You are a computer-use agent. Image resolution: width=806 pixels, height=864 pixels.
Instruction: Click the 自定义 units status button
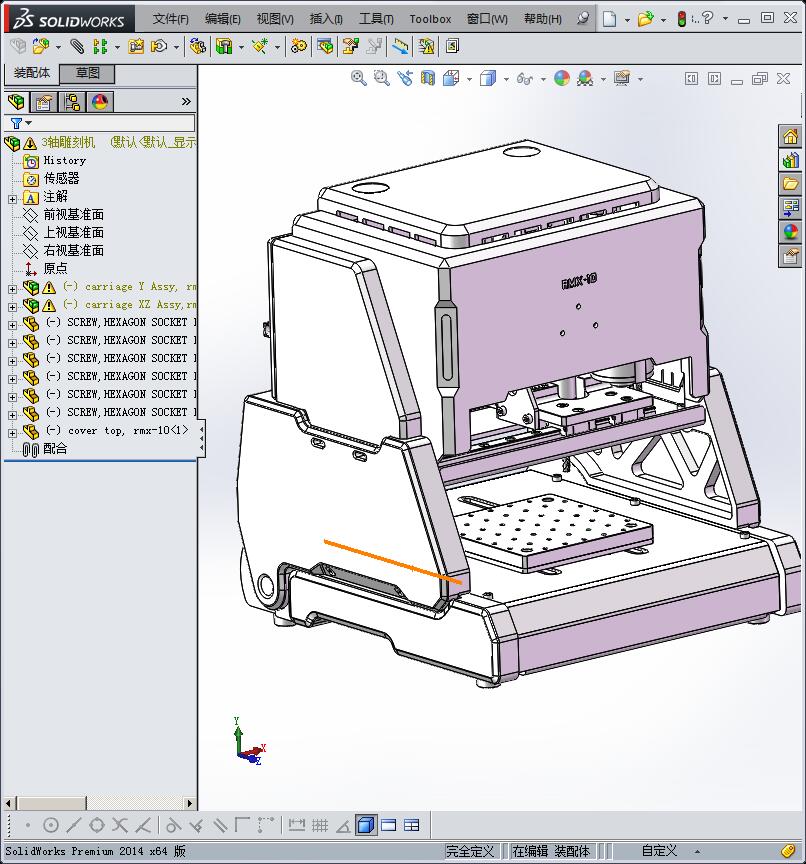click(659, 851)
